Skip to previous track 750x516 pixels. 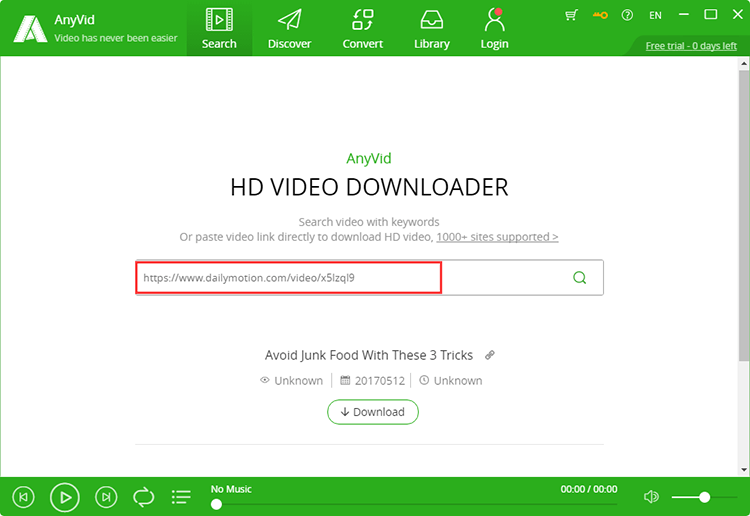click(23, 497)
